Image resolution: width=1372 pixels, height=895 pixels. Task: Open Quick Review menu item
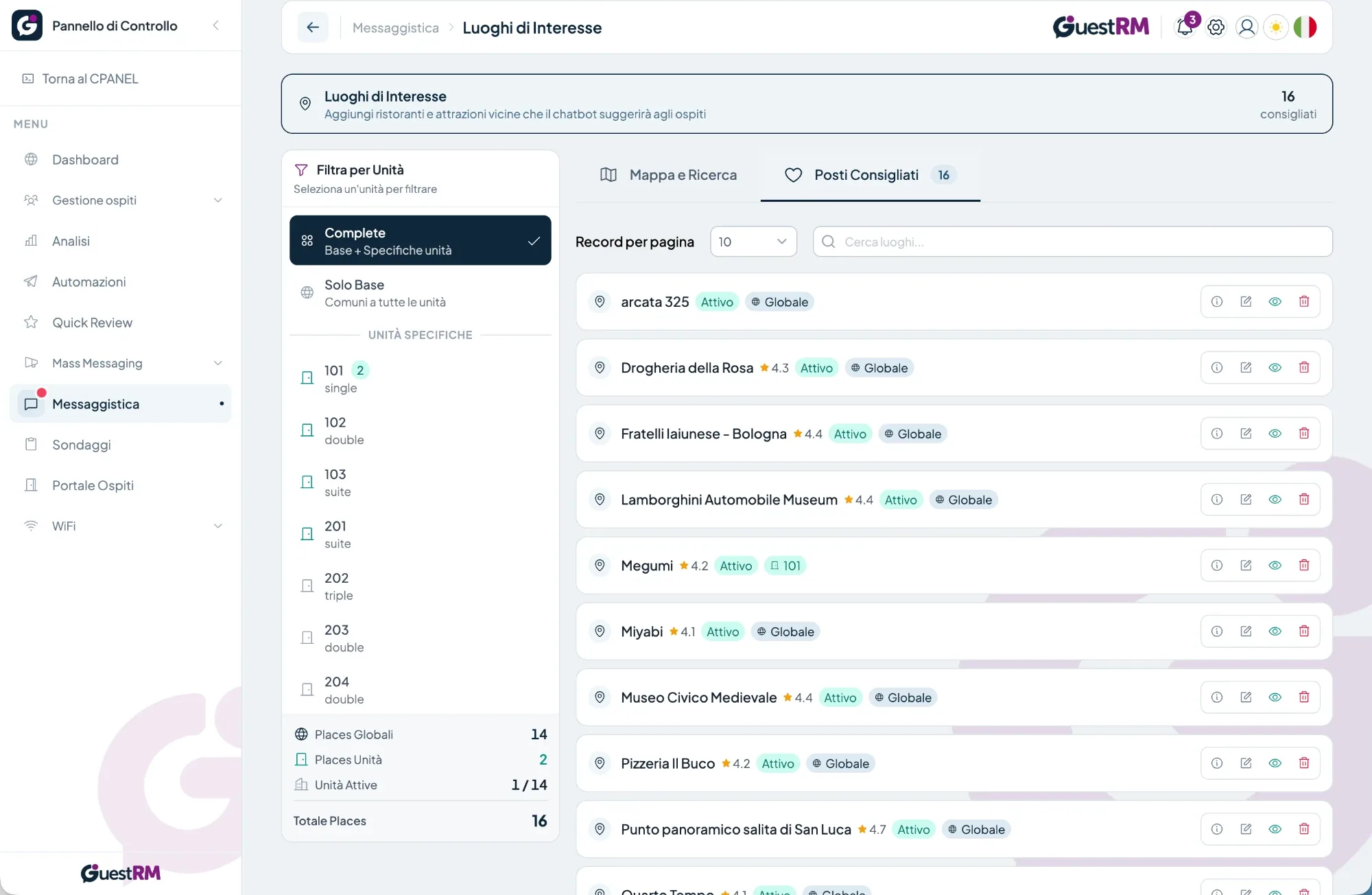coord(121,323)
